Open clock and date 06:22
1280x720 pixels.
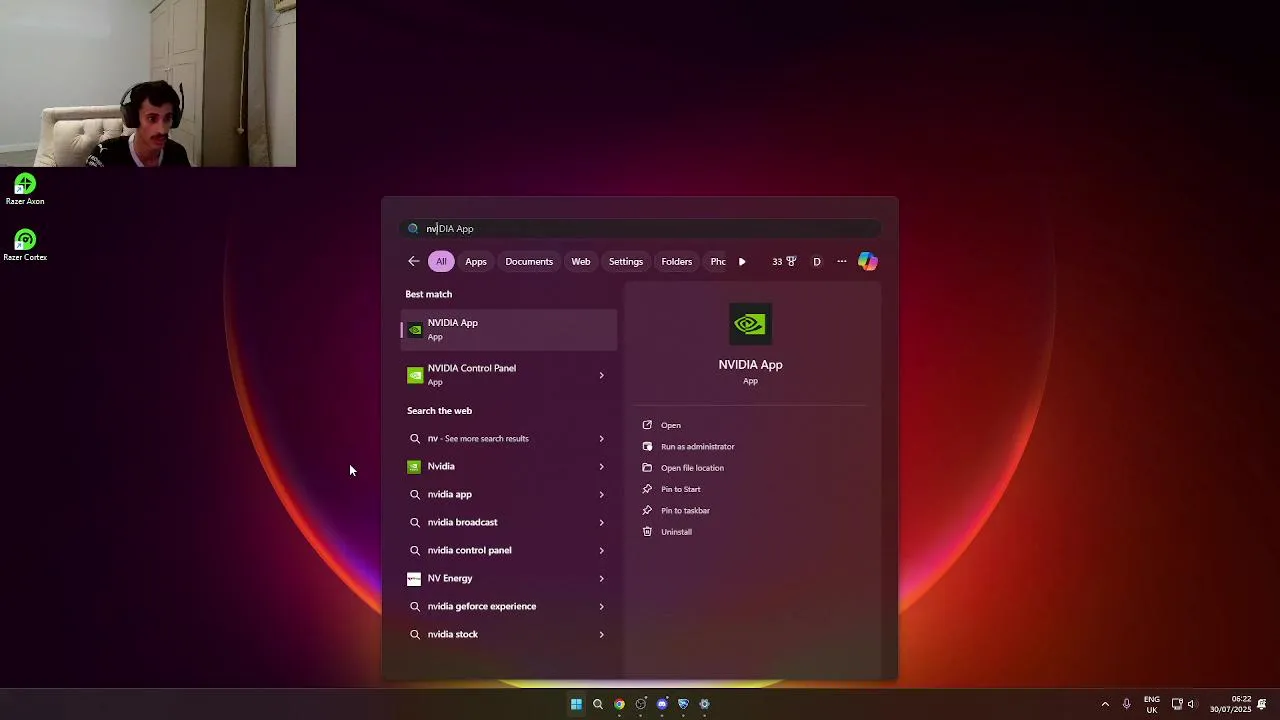[x=1230, y=704]
